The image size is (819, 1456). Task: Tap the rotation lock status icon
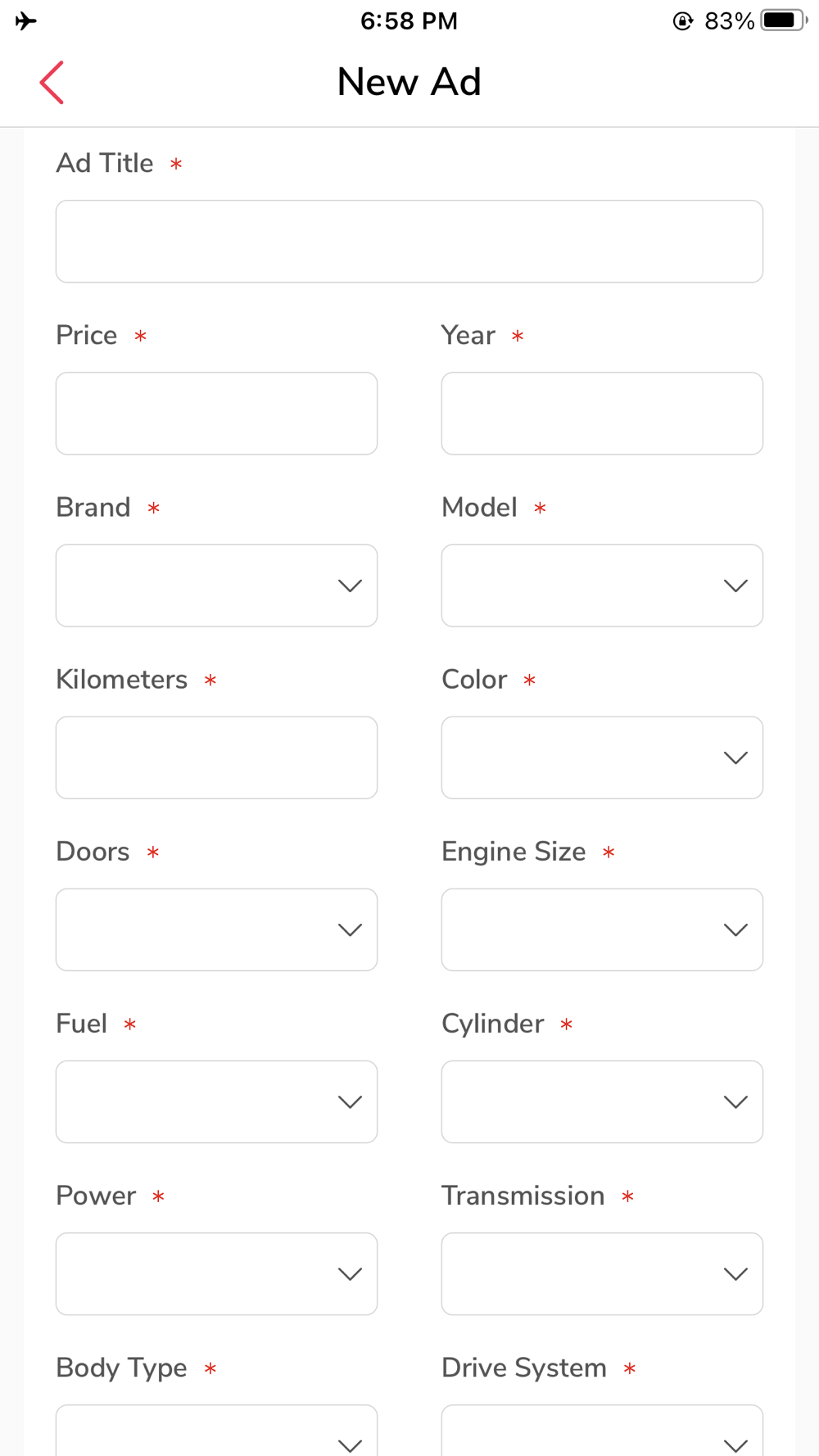tap(682, 21)
